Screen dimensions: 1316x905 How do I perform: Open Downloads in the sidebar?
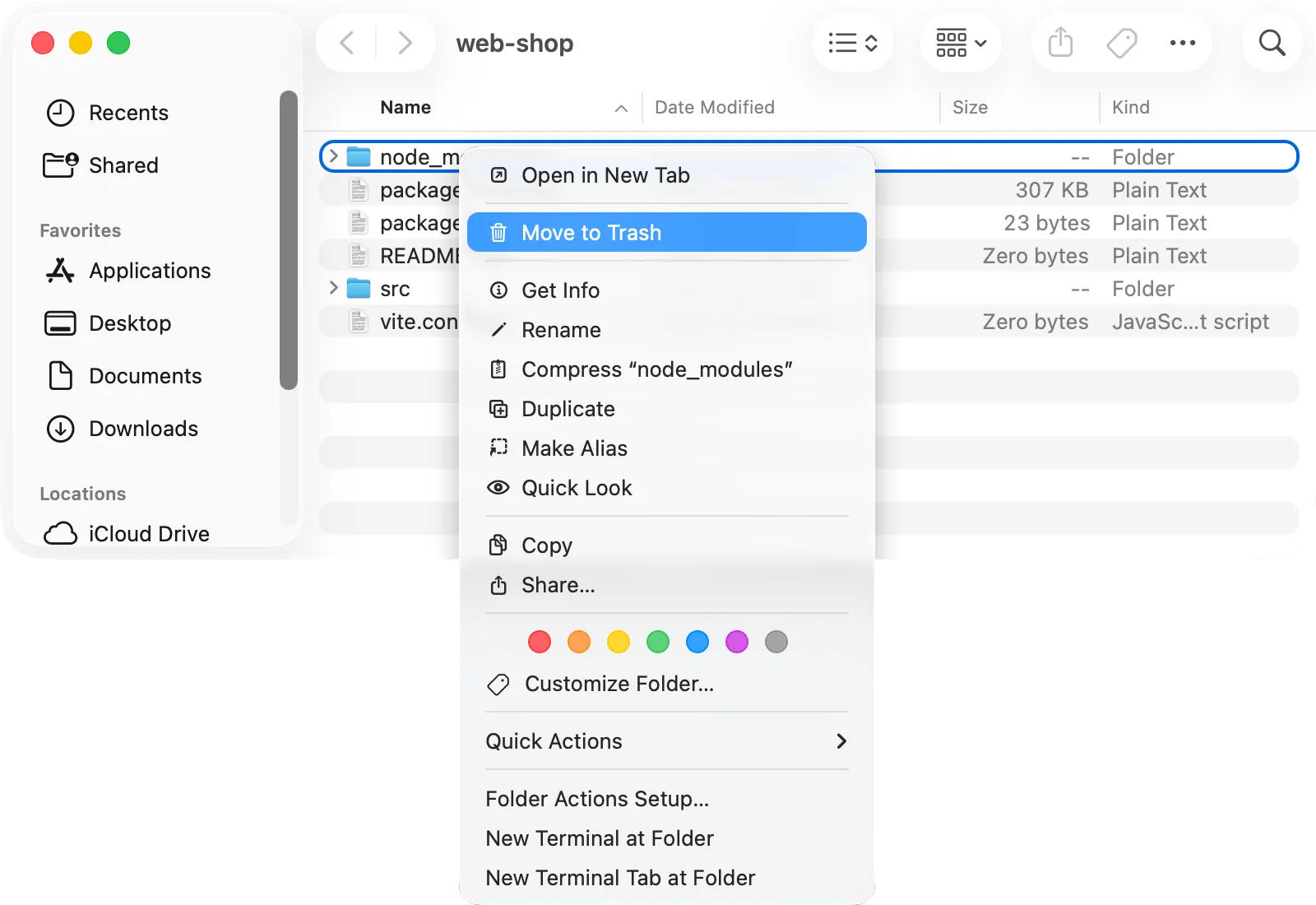point(122,429)
